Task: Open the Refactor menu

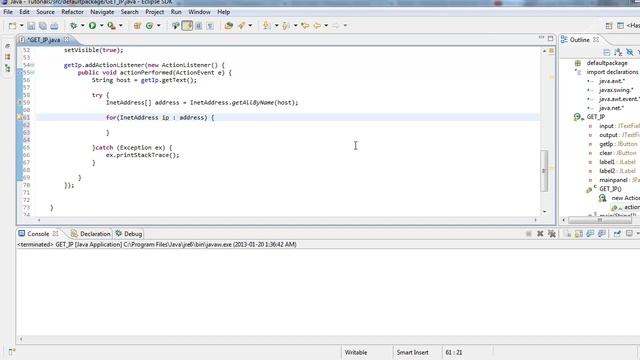Action: (72, 12)
